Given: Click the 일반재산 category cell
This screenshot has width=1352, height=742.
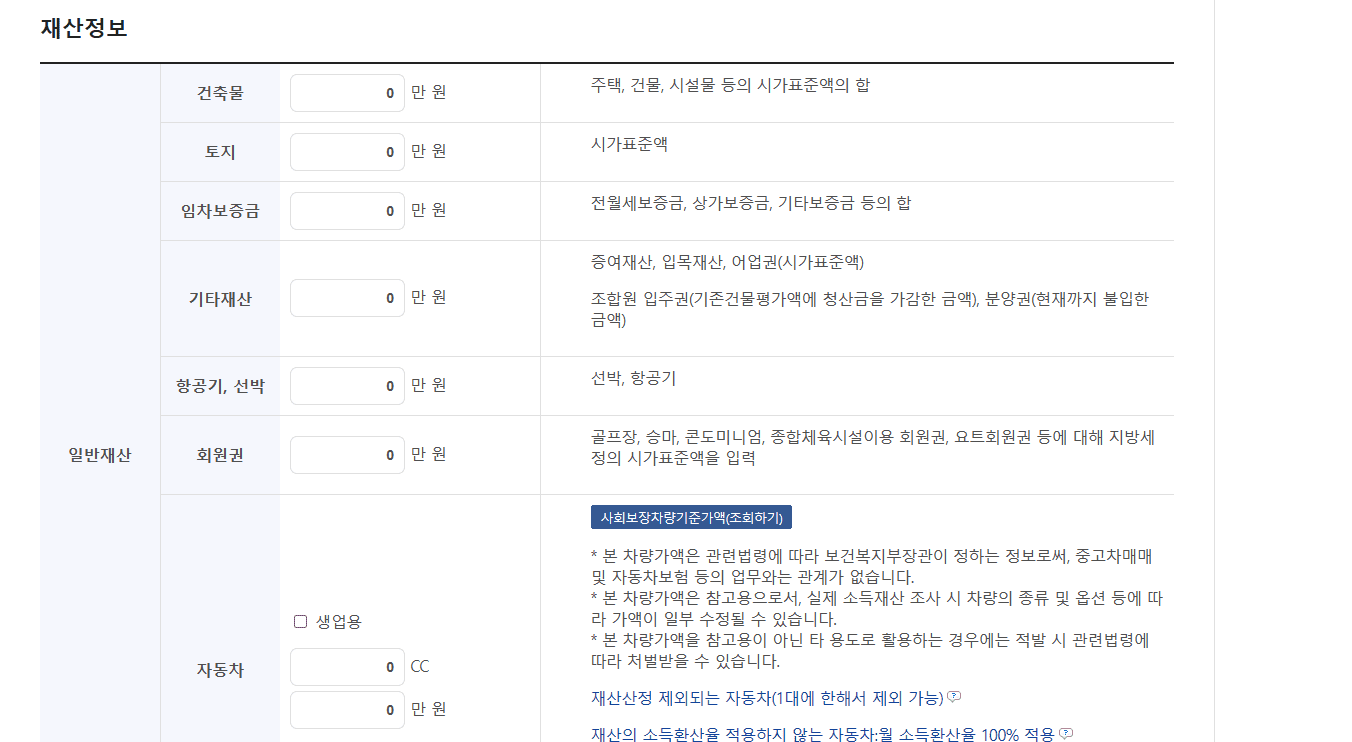Looking at the screenshot, I should [x=99, y=454].
